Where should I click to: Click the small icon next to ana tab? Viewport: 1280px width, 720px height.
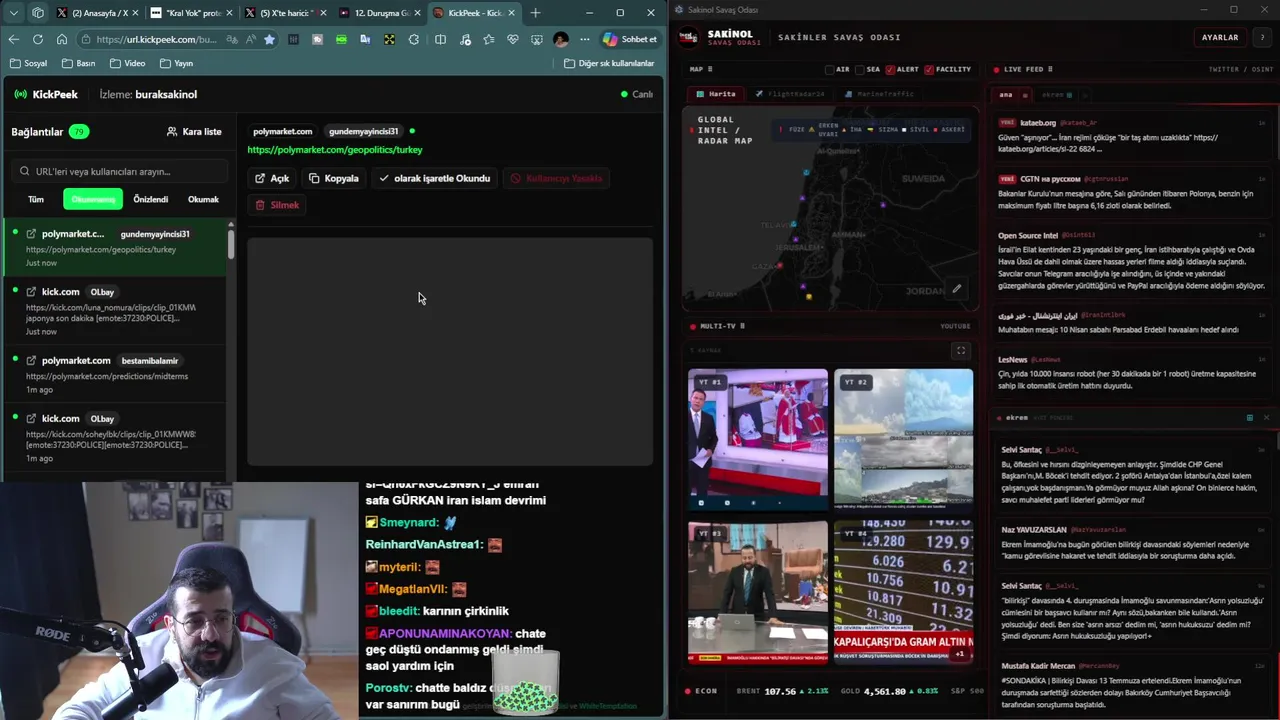click(x=1023, y=95)
